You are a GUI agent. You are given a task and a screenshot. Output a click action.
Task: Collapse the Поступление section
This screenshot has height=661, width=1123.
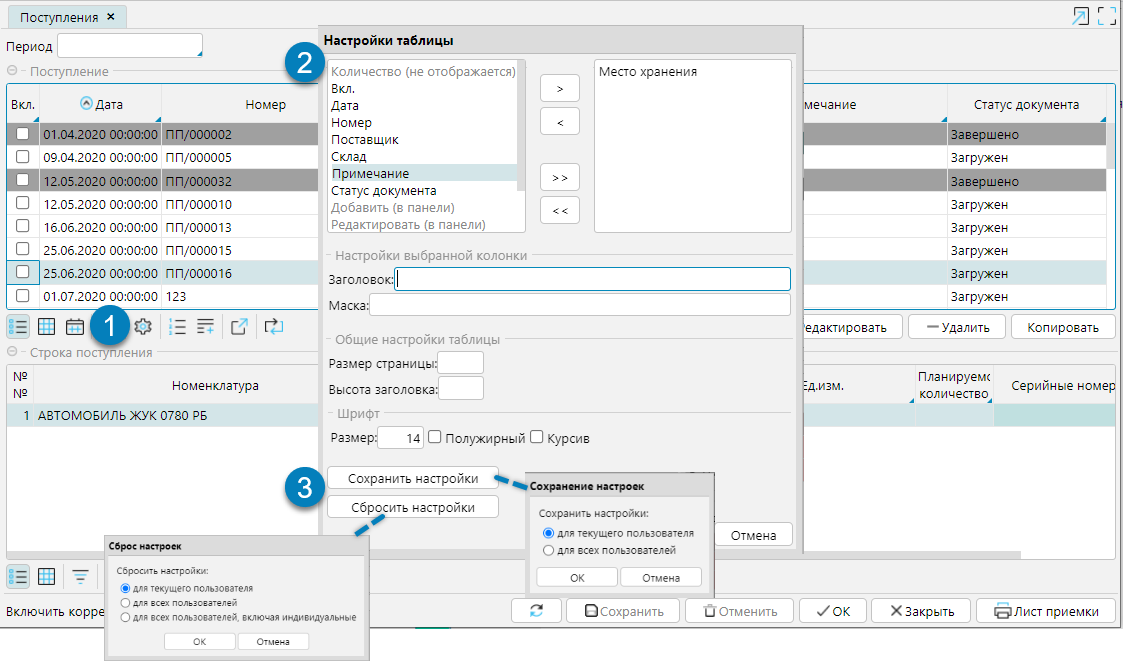pyautogui.click(x=12, y=71)
